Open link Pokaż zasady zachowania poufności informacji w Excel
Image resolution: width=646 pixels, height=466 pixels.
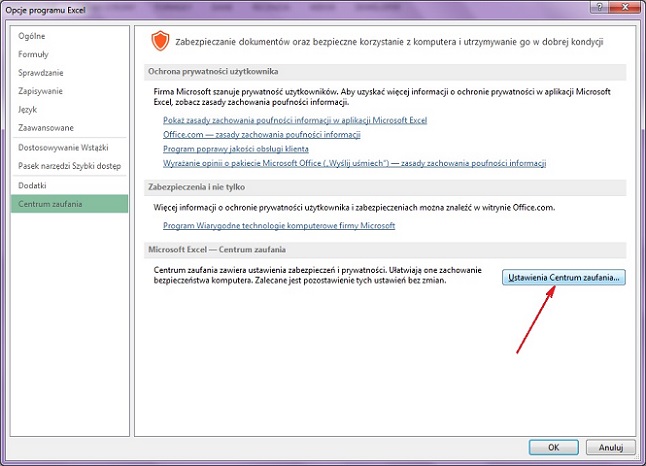pyautogui.click(x=295, y=120)
